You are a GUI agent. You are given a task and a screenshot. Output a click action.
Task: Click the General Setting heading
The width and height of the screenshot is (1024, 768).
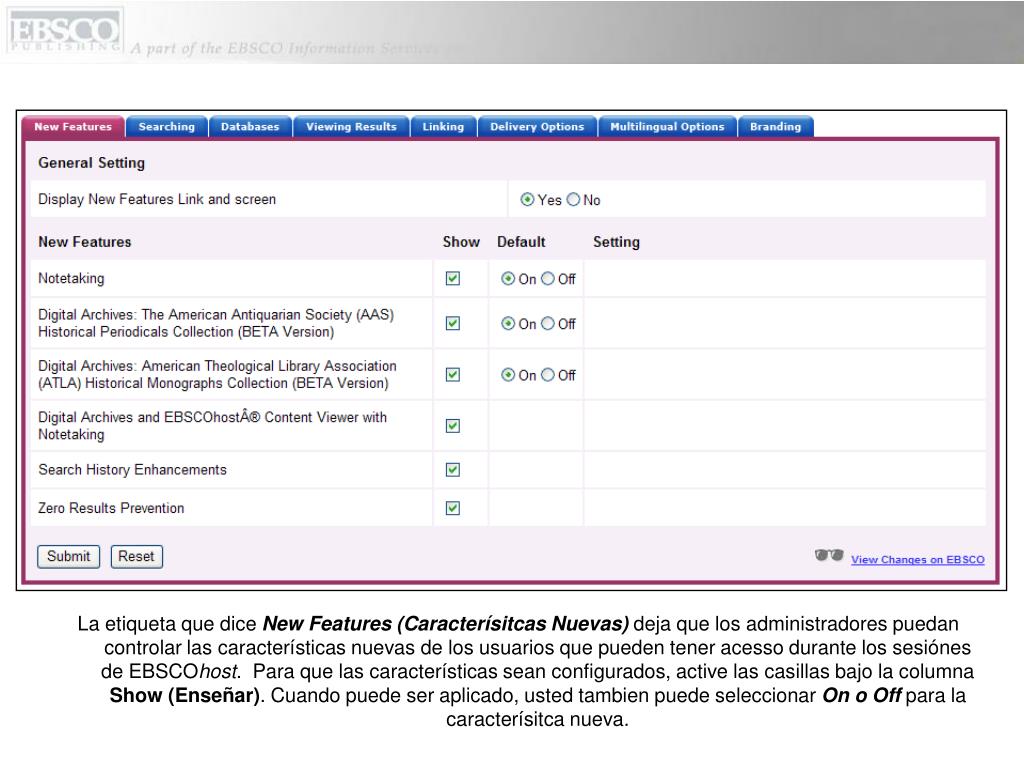91,163
